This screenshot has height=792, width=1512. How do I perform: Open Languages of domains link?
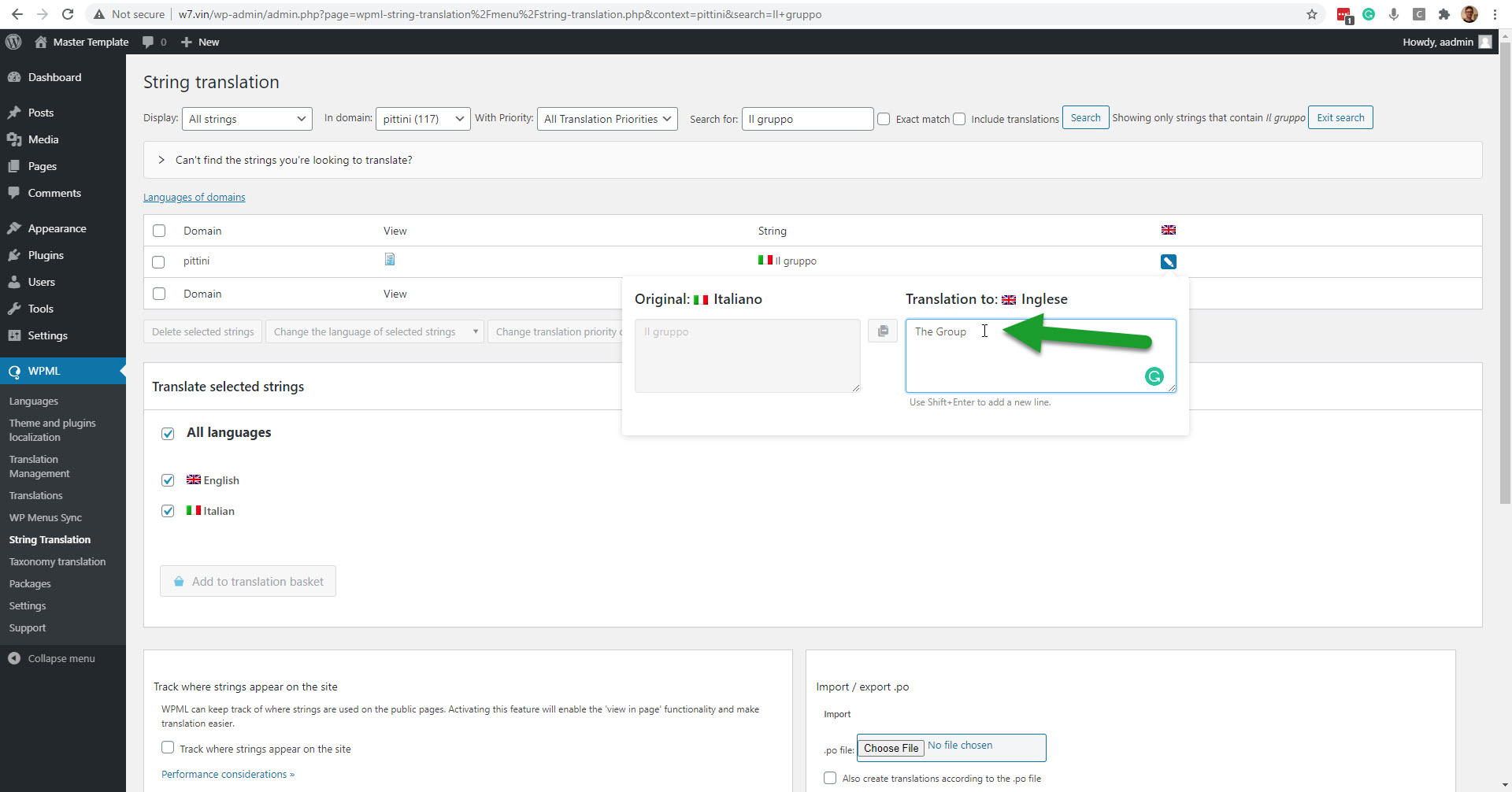click(195, 197)
